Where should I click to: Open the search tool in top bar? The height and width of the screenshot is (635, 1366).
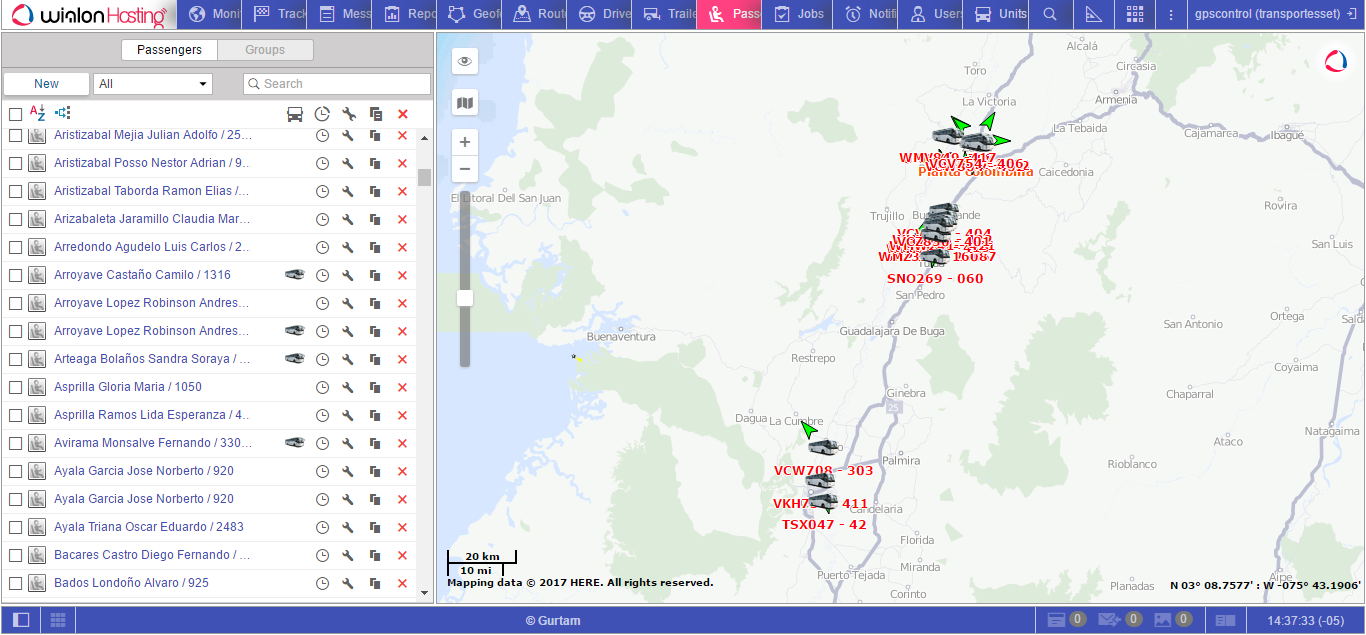coord(1049,15)
